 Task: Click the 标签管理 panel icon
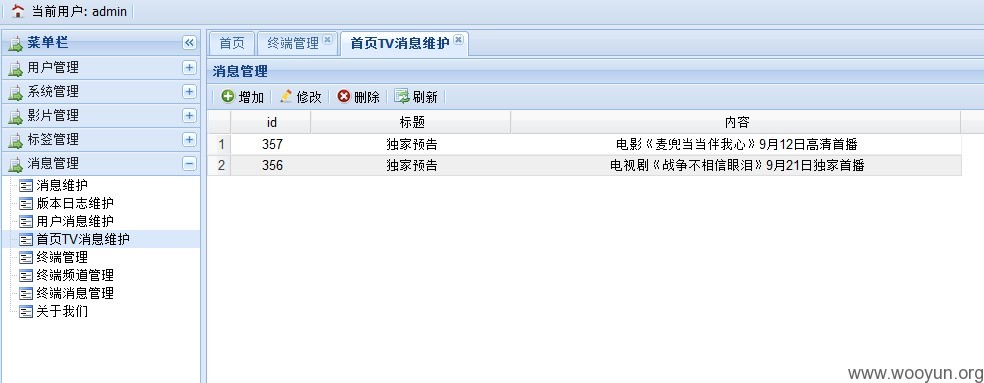coord(15,140)
